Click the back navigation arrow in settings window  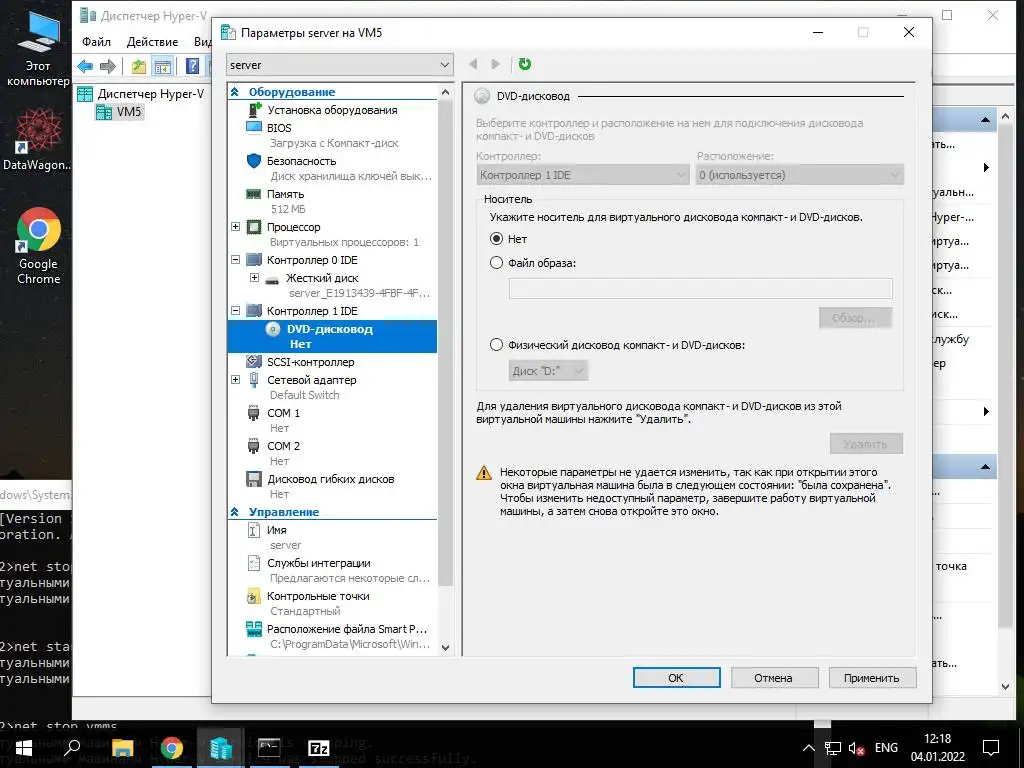[473, 64]
